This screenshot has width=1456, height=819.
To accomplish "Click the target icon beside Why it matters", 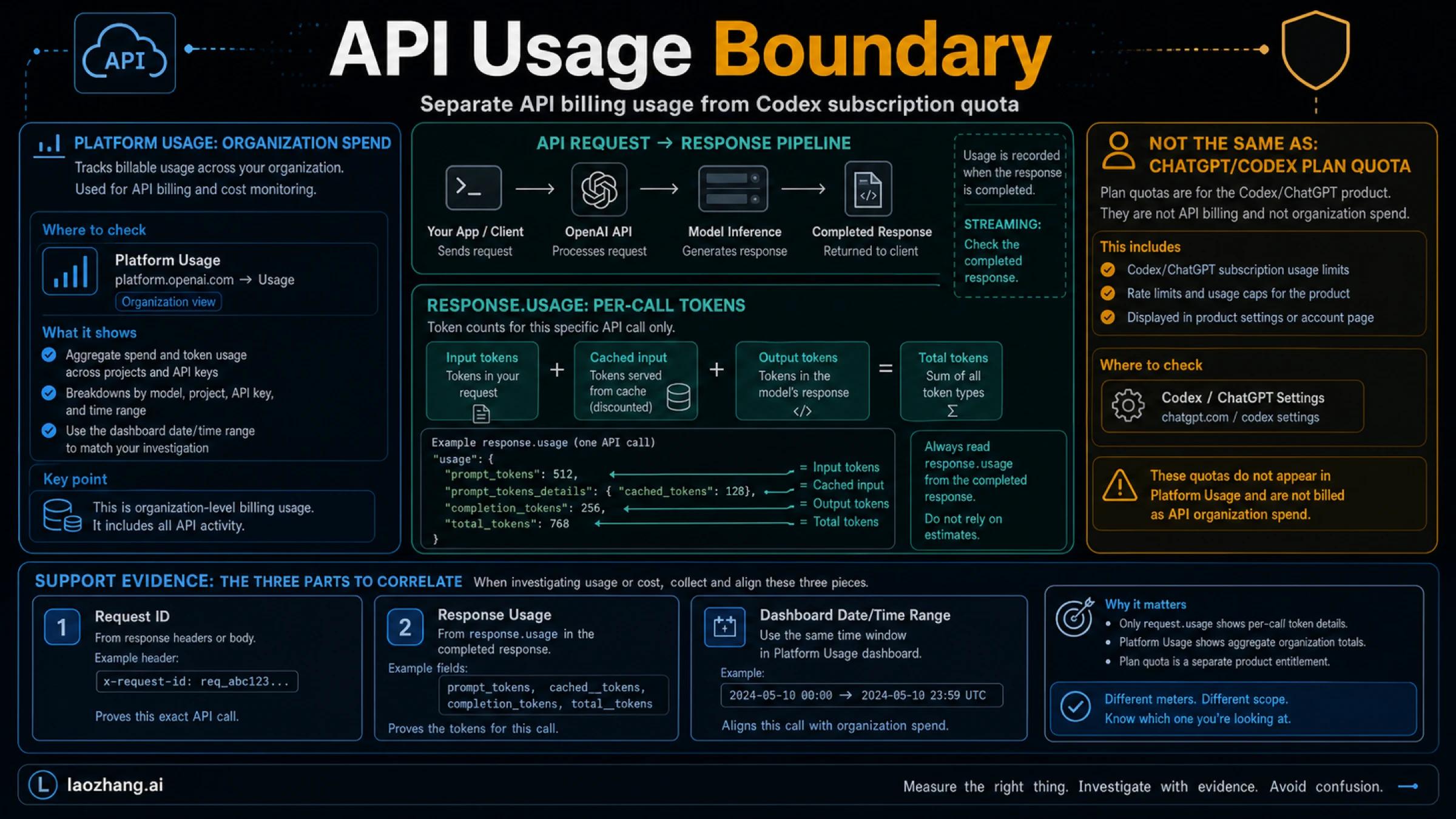I will 1074,617.
